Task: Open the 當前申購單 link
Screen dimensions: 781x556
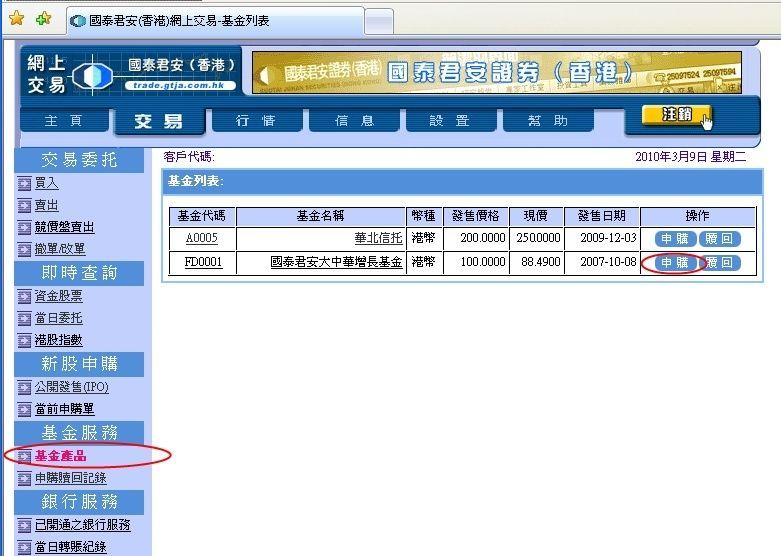Action: [x=64, y=409]
